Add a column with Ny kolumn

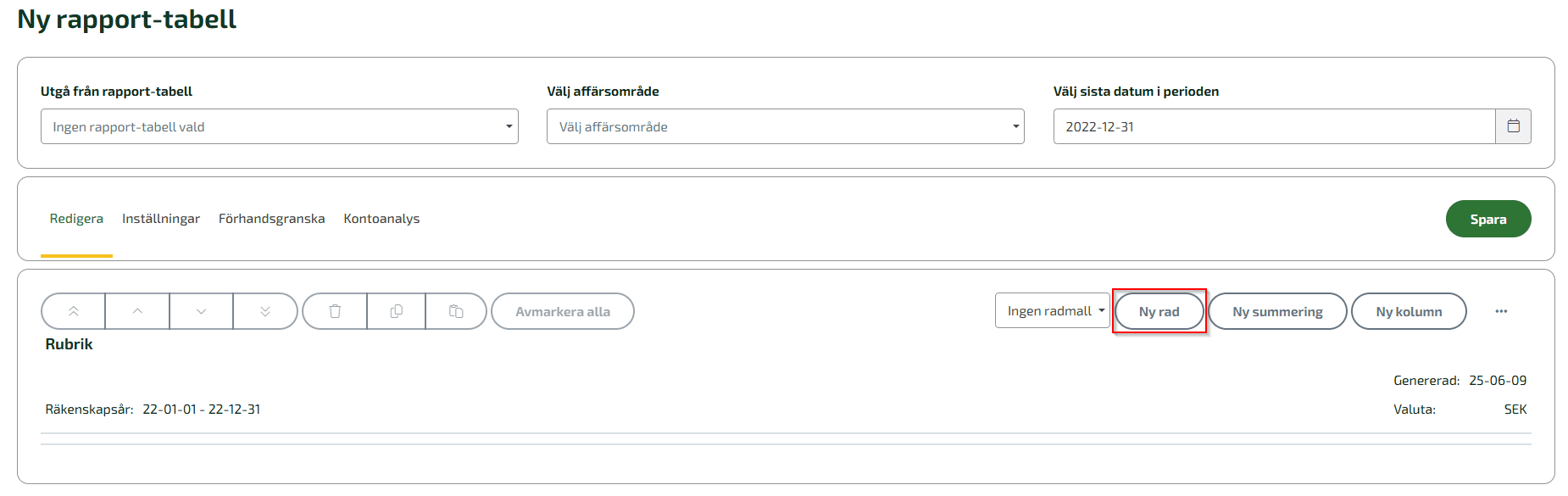pos(1409,311)
